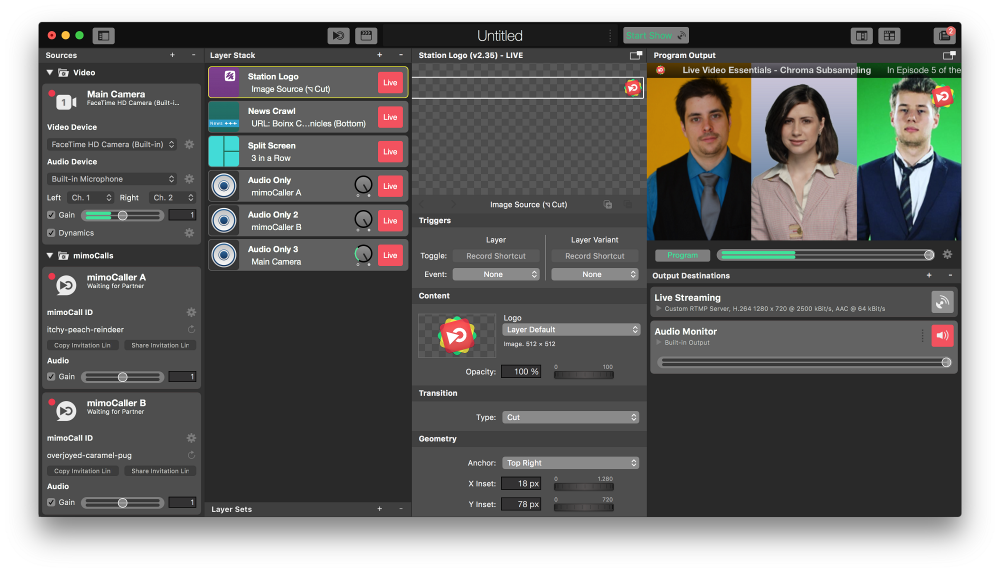Click Copy Invitation Link for mimoCaller B
This screenshot has height=572, width=1000.
[x=82, y=471]
